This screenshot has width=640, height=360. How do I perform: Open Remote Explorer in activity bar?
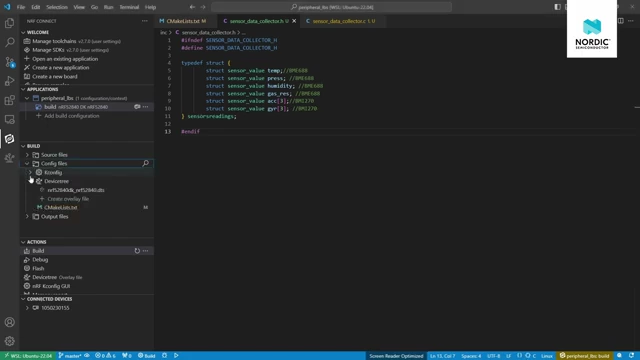pyautogui.click(x=9, y=119)
